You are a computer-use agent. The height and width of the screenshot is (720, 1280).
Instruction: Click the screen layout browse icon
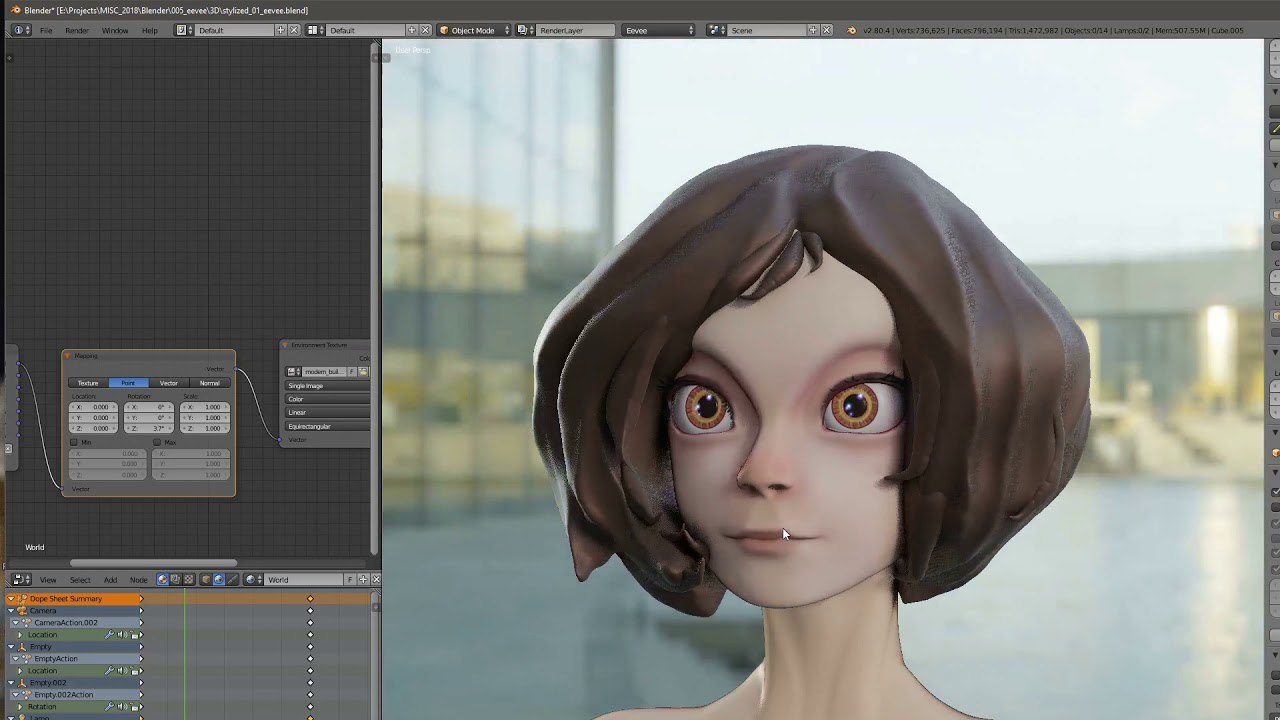(183, 30)
